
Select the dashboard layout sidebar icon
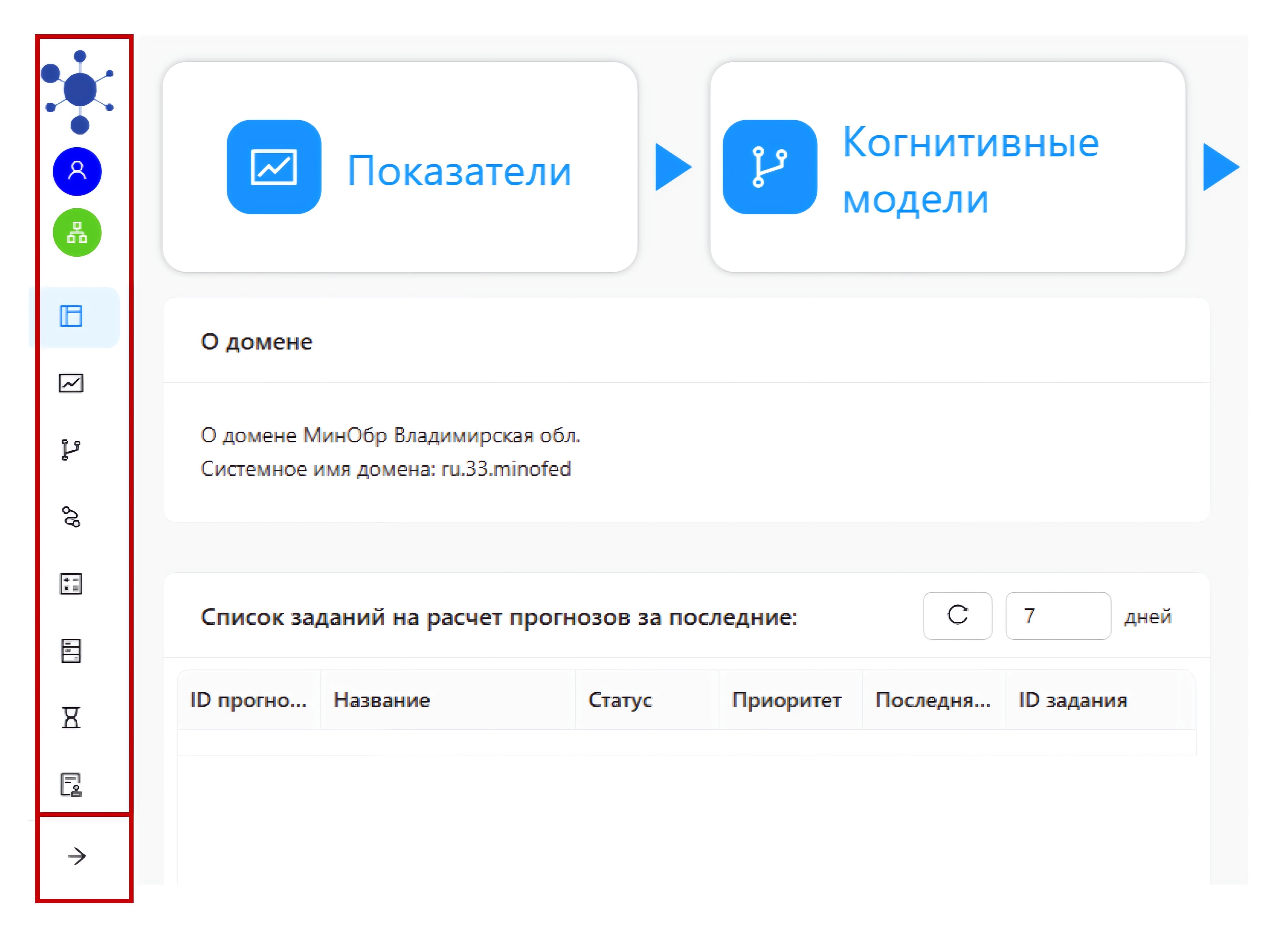pyautogui.click(x=72, y=316)
